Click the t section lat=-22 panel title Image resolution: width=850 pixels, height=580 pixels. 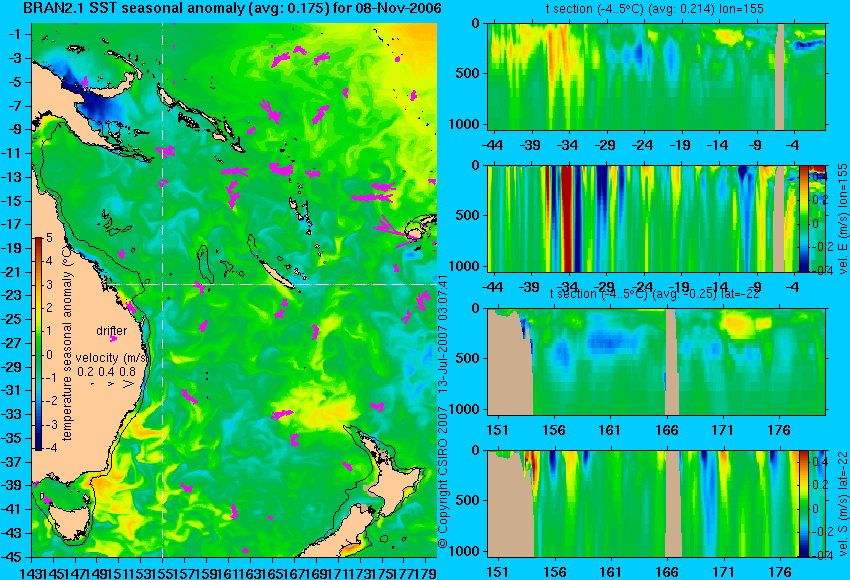[x=654, y=294]
